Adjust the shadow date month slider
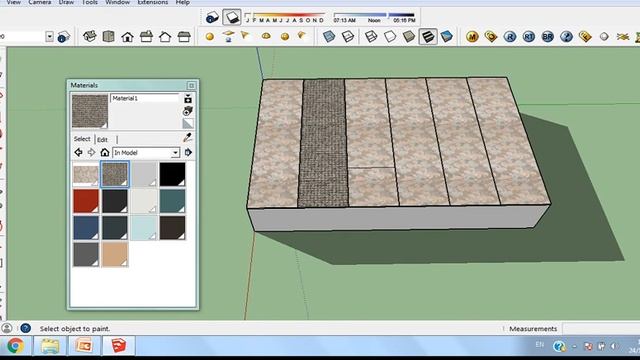 point(284,17)
